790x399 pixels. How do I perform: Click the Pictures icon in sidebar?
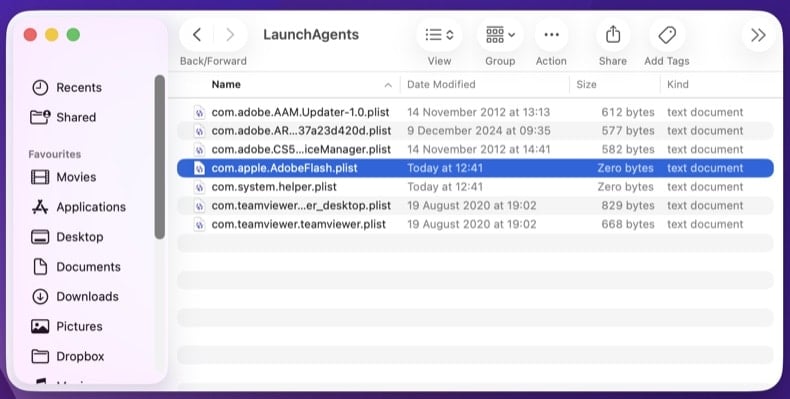(x=40, y=326)
